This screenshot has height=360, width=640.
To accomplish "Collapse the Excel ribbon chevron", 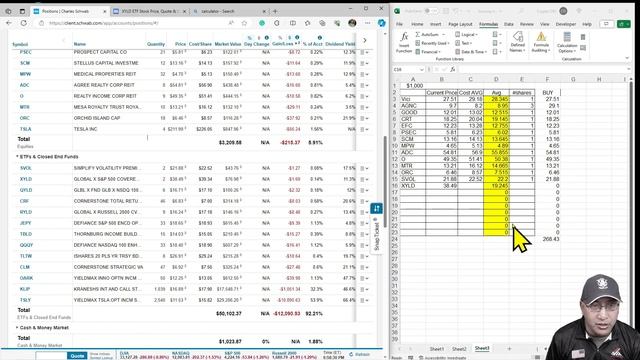I will click(627, 59).
